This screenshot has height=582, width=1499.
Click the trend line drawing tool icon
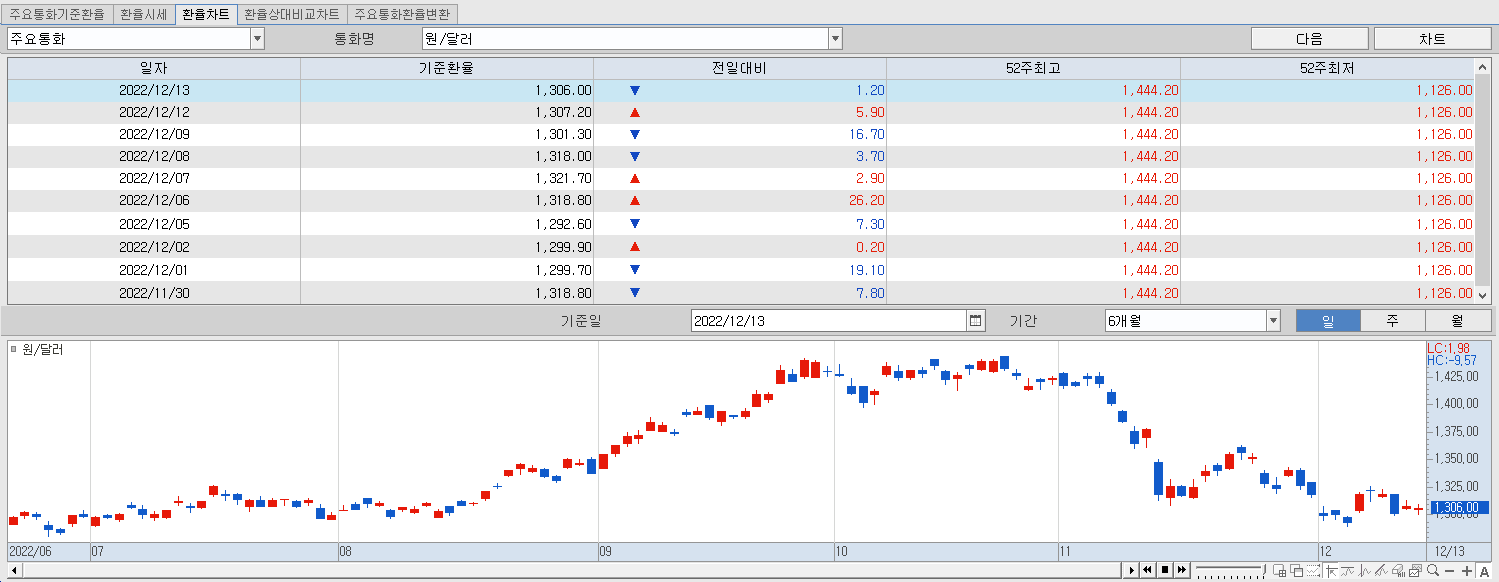(1347, 571)
